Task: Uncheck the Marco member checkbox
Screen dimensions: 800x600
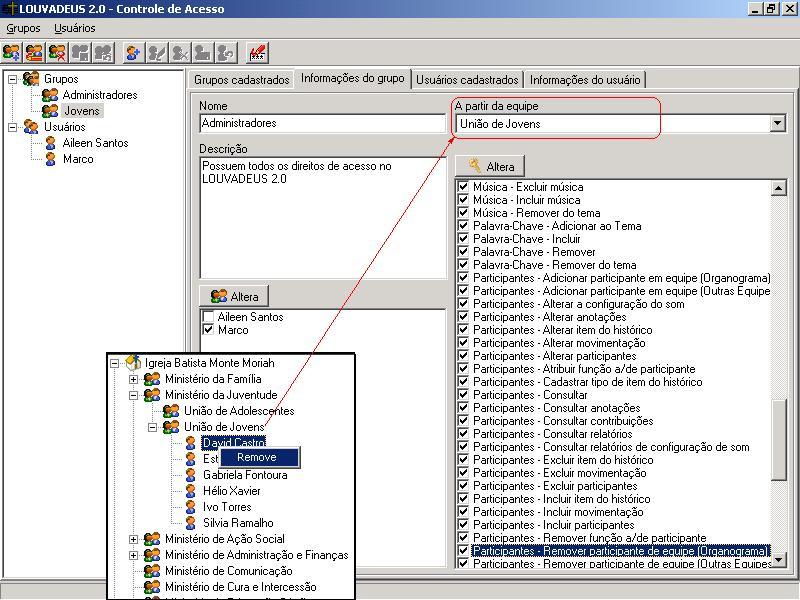Action: 208,330
